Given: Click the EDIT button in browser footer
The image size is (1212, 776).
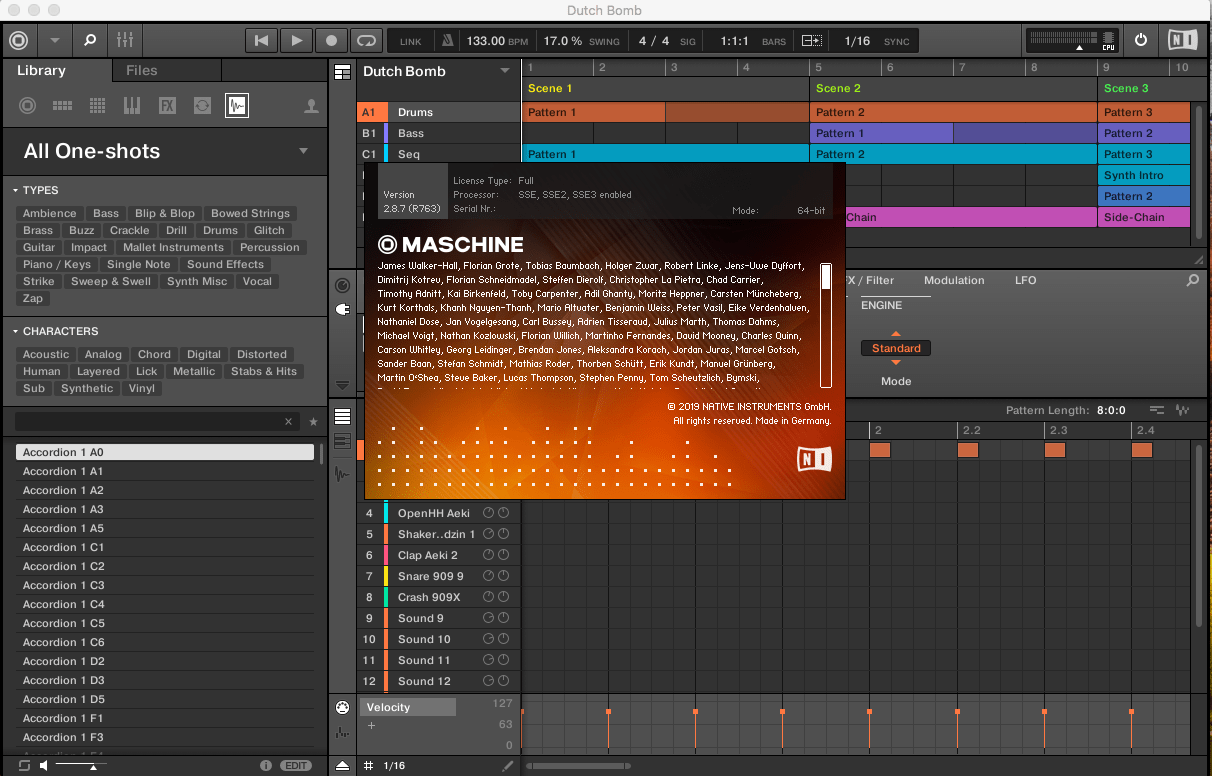Looking at the screenshot, I should point(296,765).
